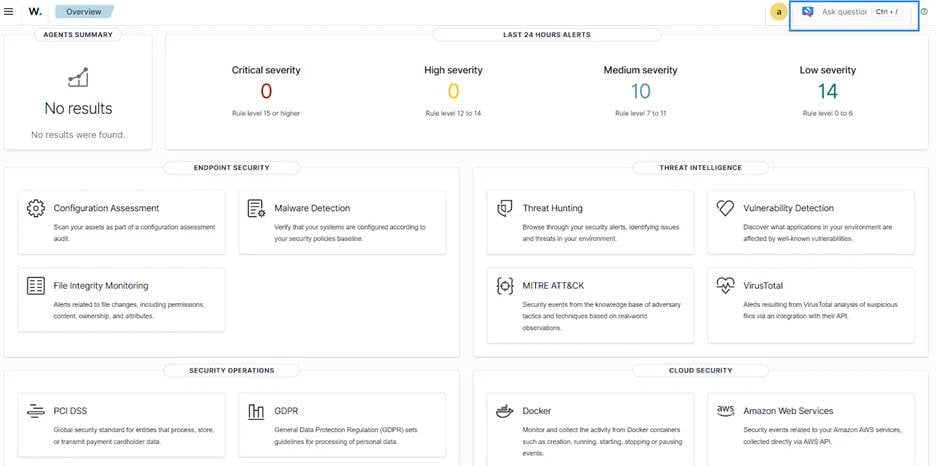This screenshot has width=936, height=466.
Task: Select the Overview breadcrumb tab
Action: point(84,12)
